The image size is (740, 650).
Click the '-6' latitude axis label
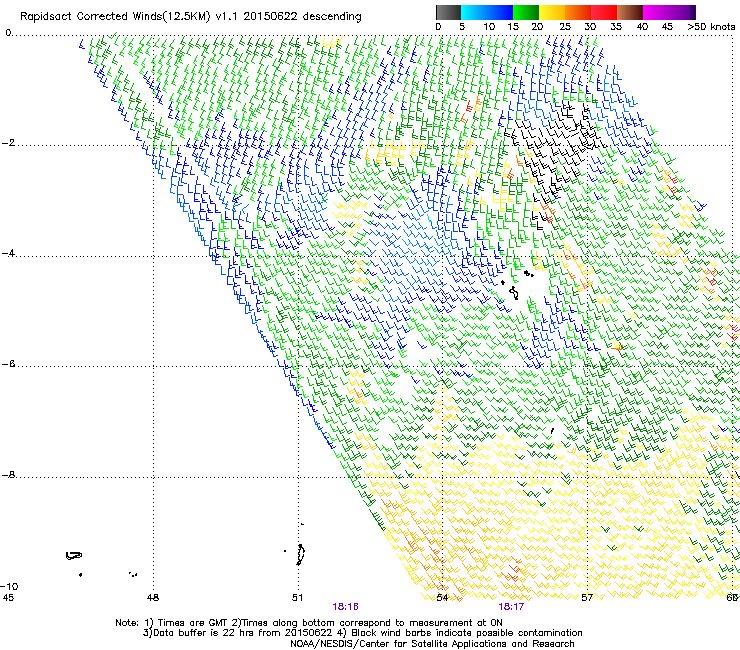(8, 364)
